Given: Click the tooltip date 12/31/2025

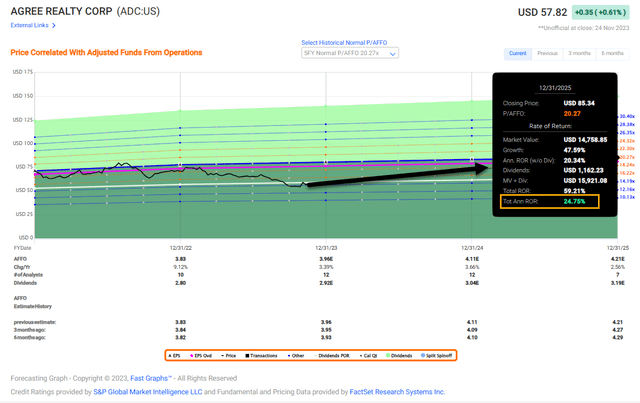Looking at the screenshot, I should click(555, 88).
